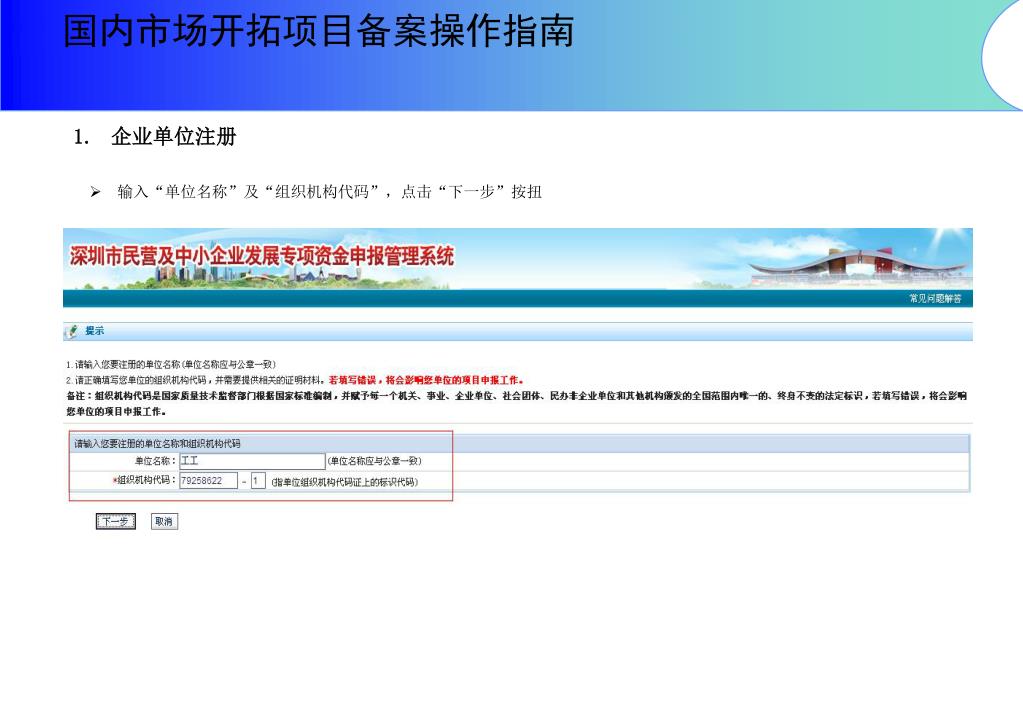Click the 组织机构代码 field label
This screenshot has width=1023, height=708.
(145, 480)
